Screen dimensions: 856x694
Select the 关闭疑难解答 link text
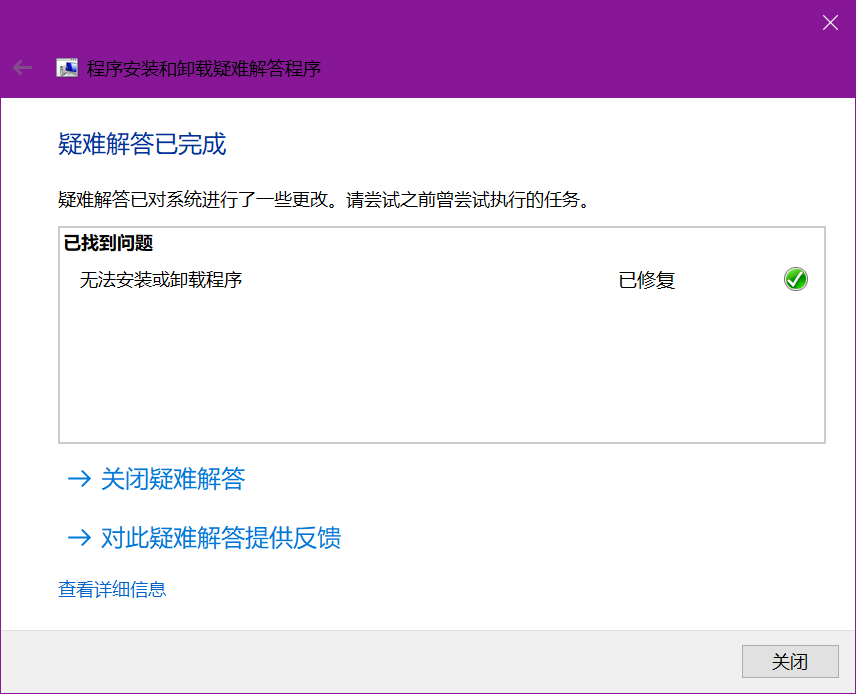(x=173, y=479)
